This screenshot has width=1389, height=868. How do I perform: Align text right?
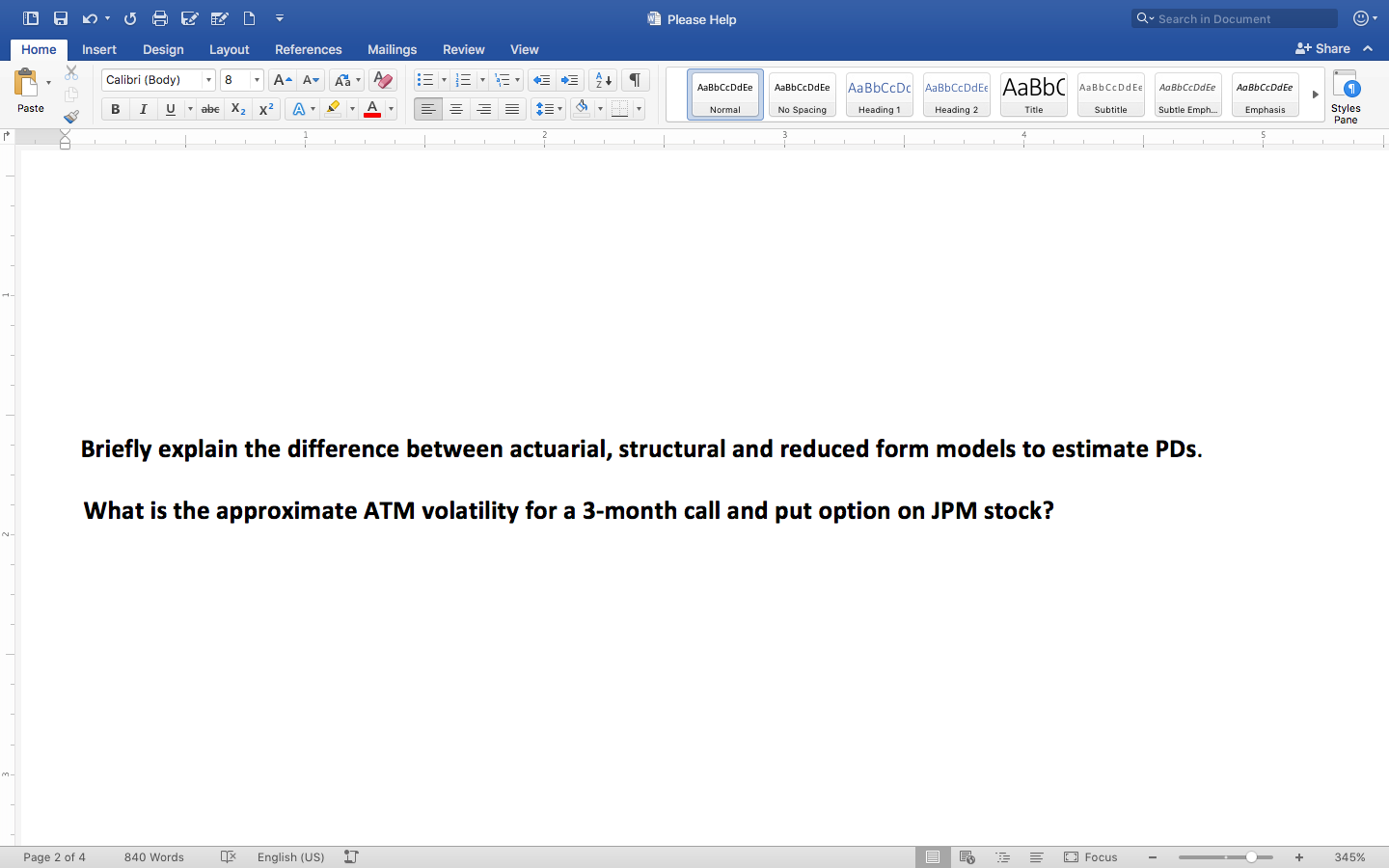[484, 109]
